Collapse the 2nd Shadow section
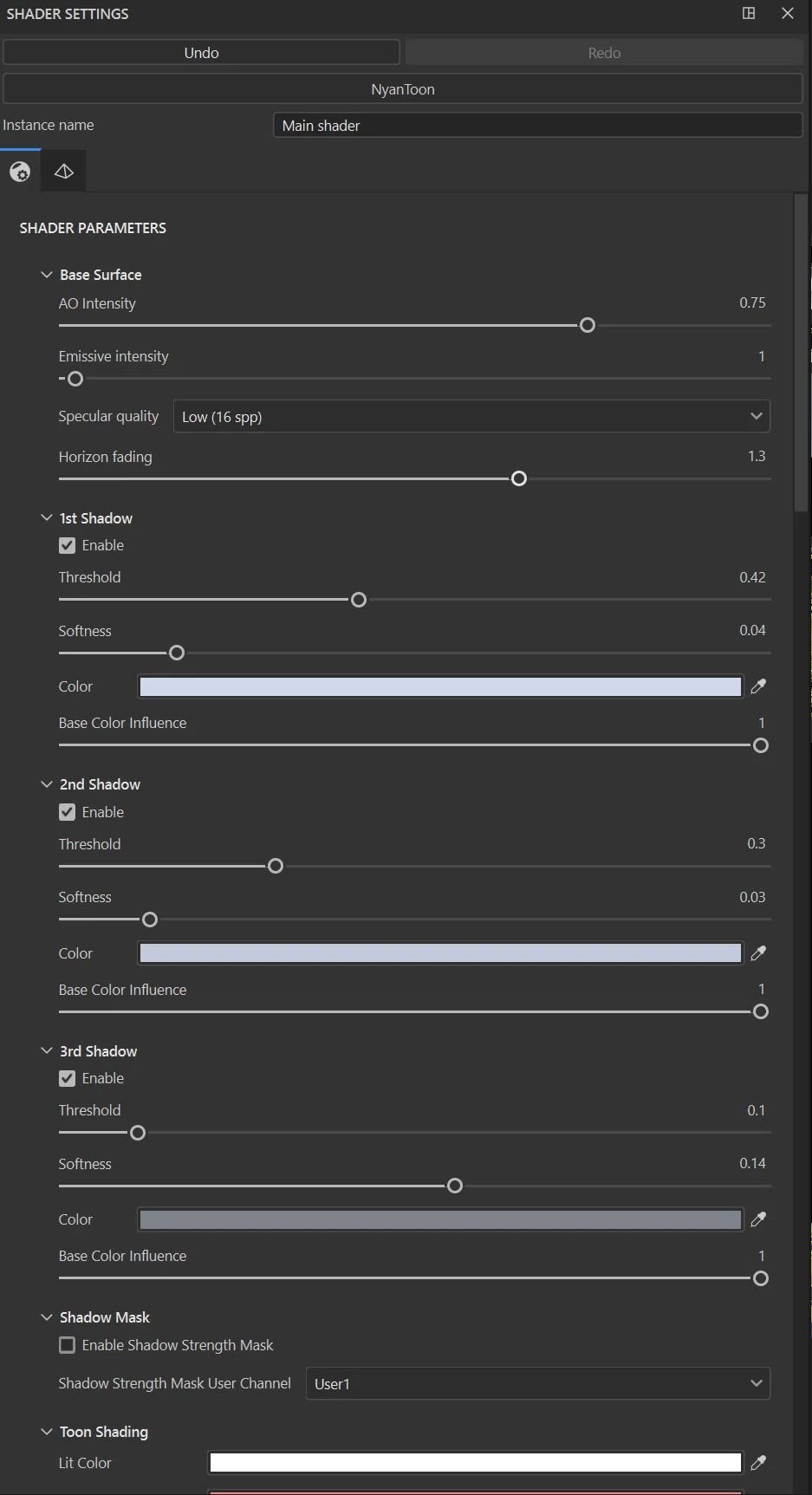The width and height of the screenshot is (812, 1495). [x=47, y=784]
